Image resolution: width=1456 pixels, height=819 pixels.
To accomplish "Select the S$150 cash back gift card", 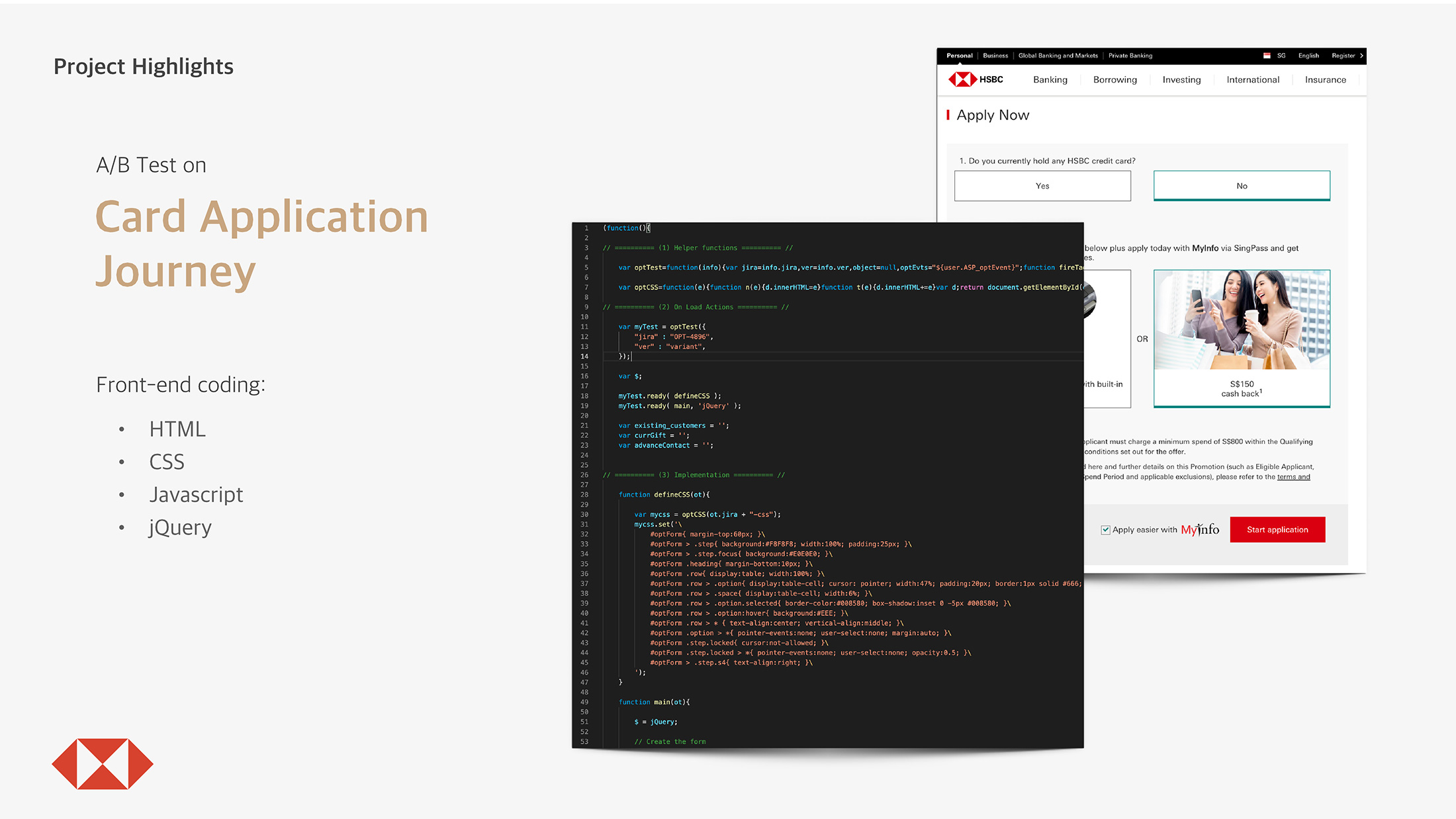I will (1242, 338).
